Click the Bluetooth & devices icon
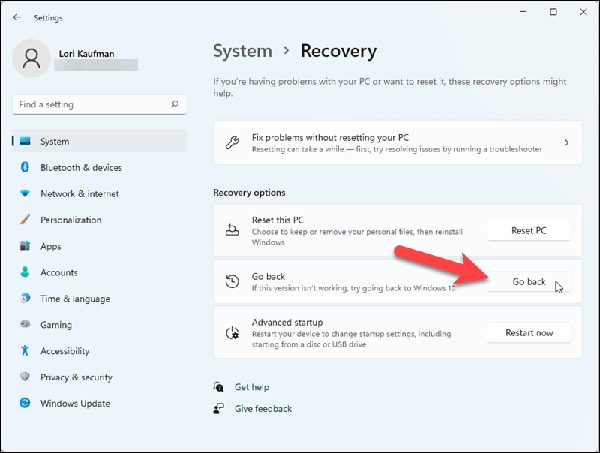This screenshot has height=453, width=600. [25, 168]
